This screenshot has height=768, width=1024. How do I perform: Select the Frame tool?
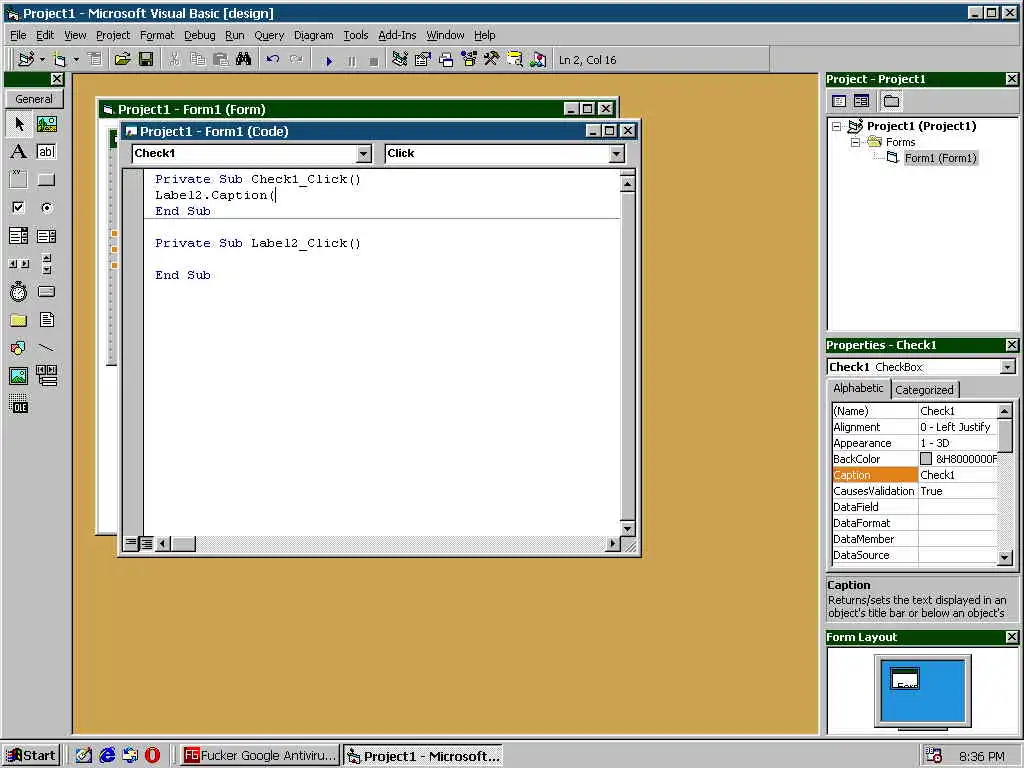click(x=19, y=180)
